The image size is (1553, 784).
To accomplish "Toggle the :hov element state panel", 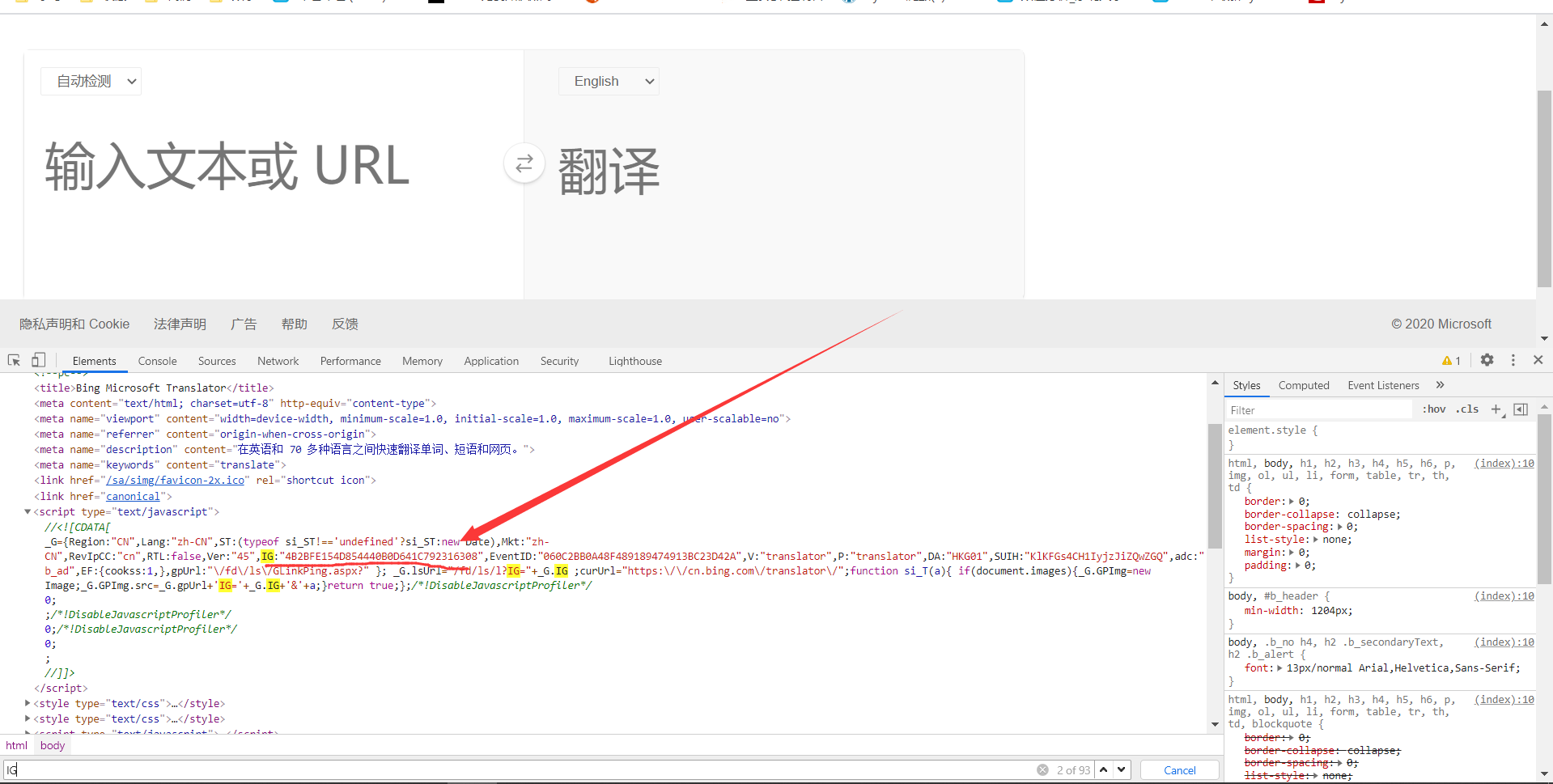I will pyautogui.click(x=1434, y=409).
